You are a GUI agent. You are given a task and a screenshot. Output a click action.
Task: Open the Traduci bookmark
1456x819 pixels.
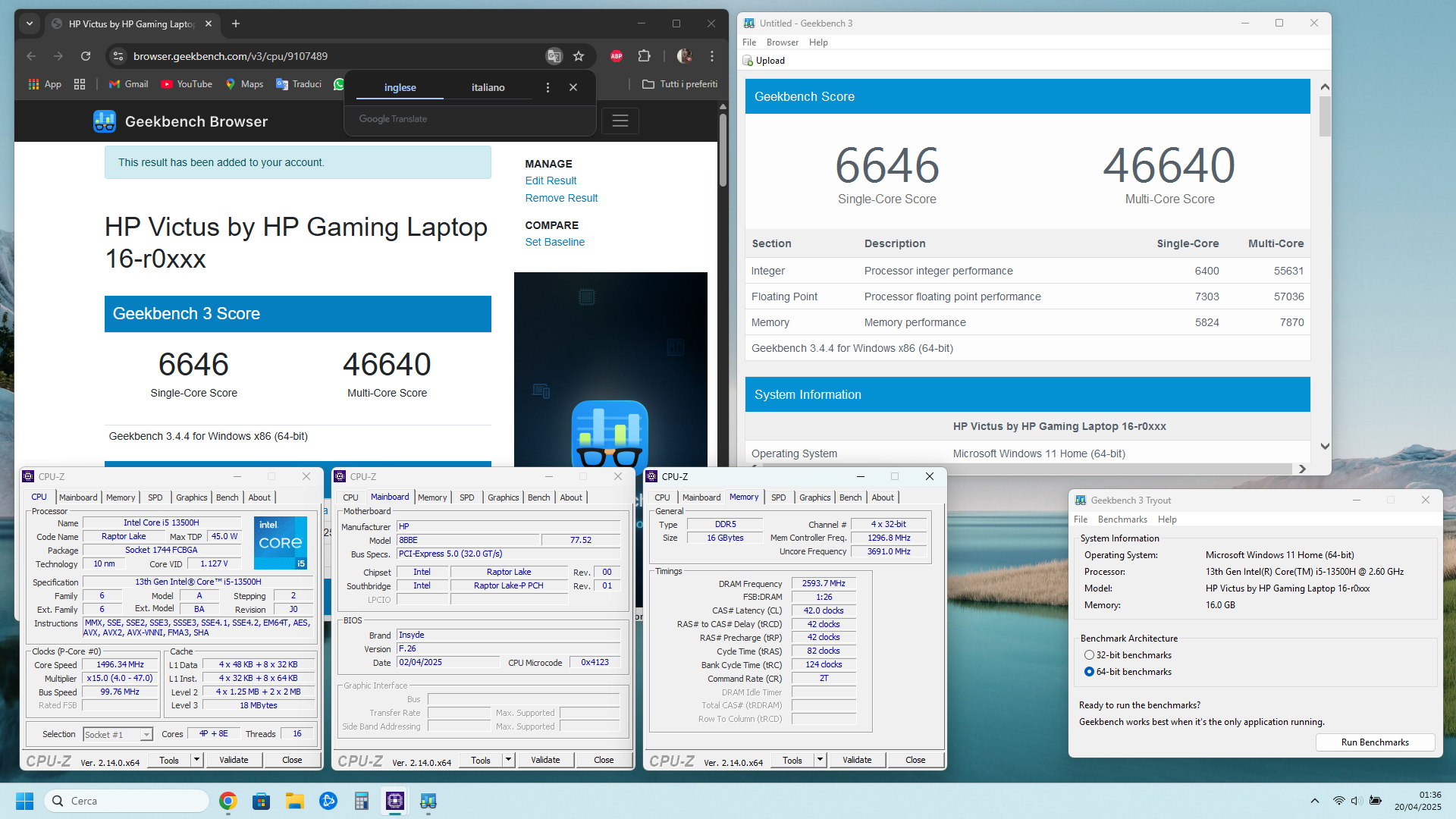pyautogui.click(x=299, y=84)
